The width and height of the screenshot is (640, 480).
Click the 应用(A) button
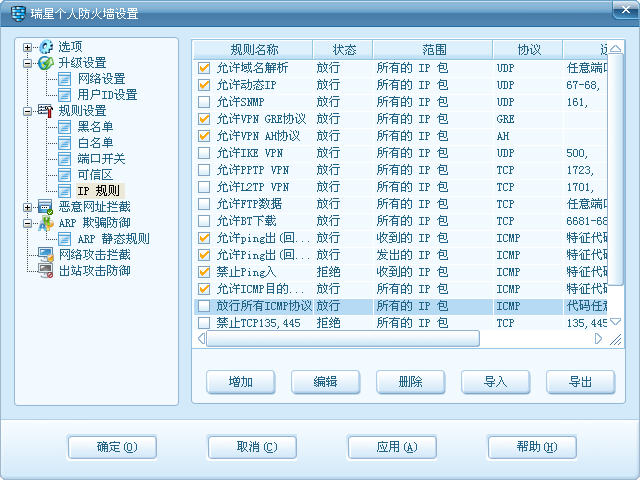click(392, 447)
